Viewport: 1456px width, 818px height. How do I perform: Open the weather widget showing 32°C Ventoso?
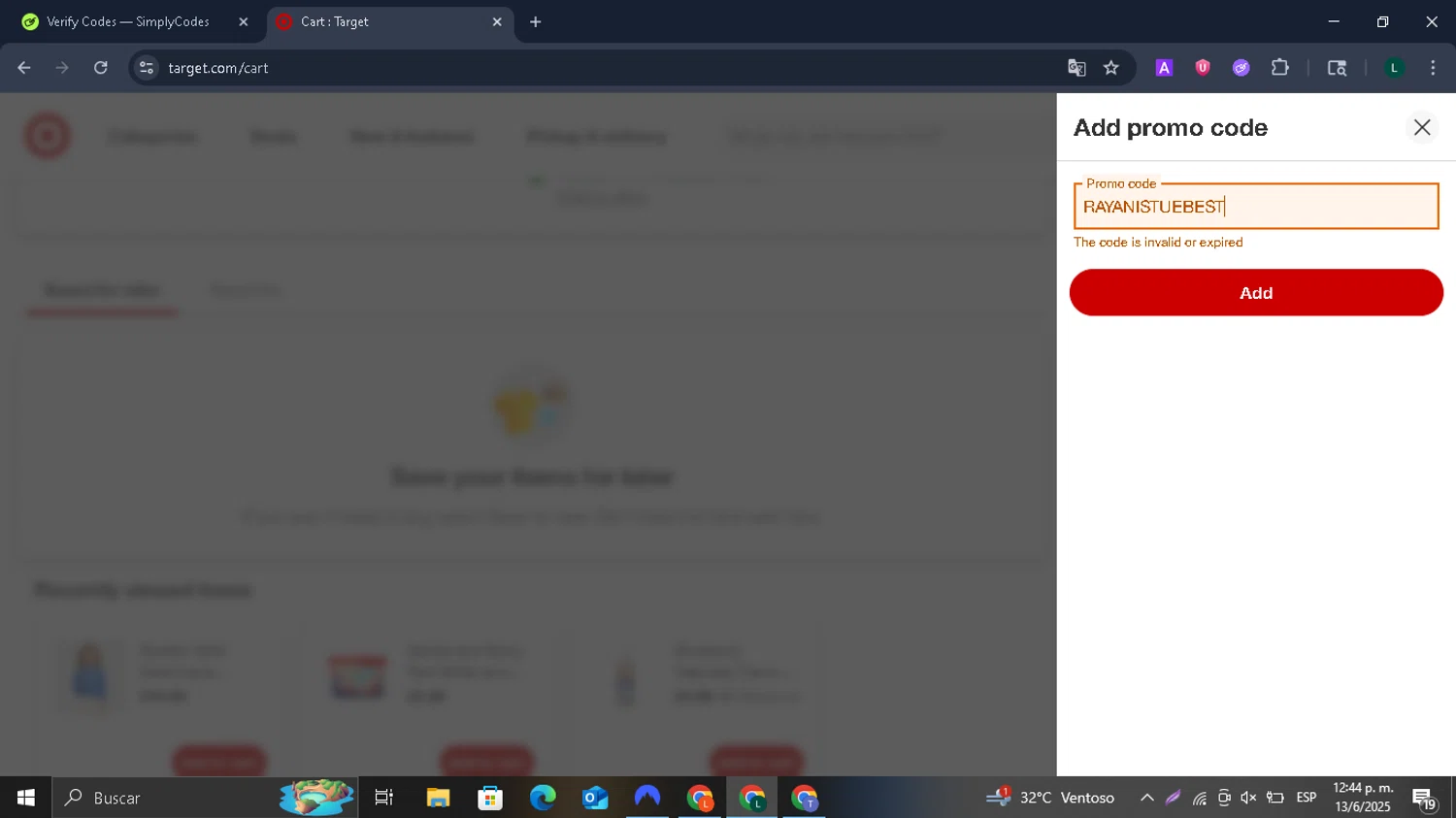(1050, 798)
